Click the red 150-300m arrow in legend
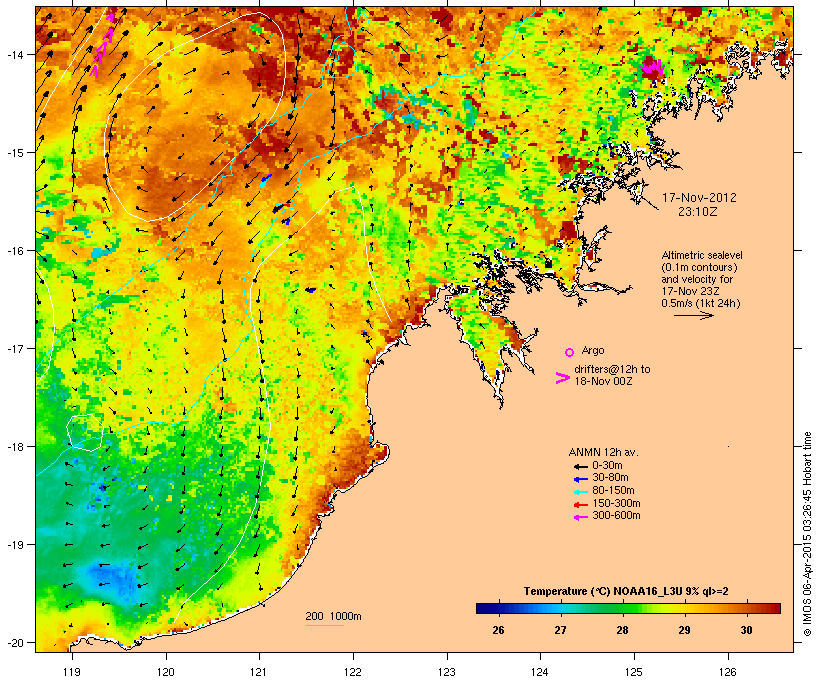820x680 pixels. (x=580, y=505)
